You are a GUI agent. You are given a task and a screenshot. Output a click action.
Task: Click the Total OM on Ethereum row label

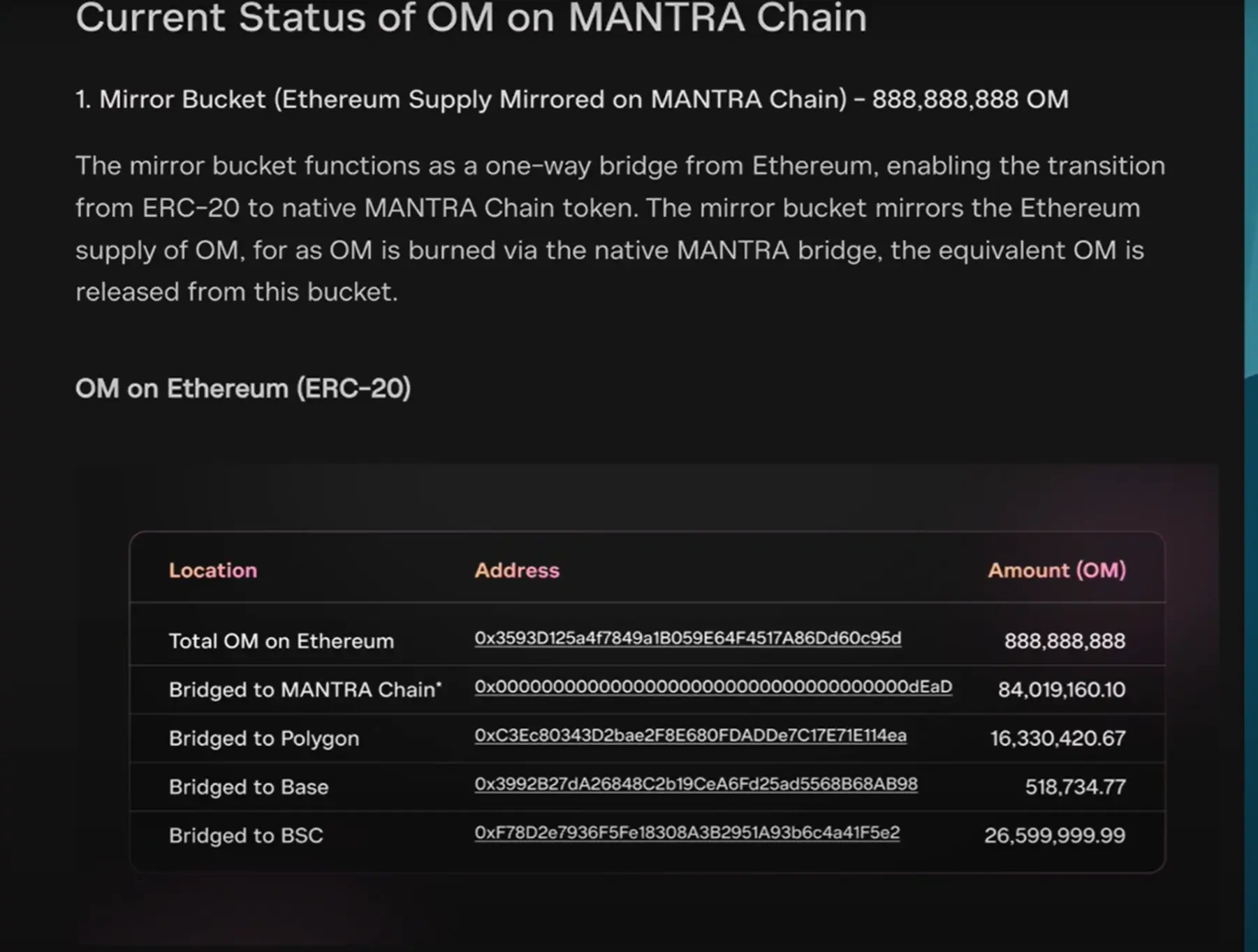pos(281,641)
